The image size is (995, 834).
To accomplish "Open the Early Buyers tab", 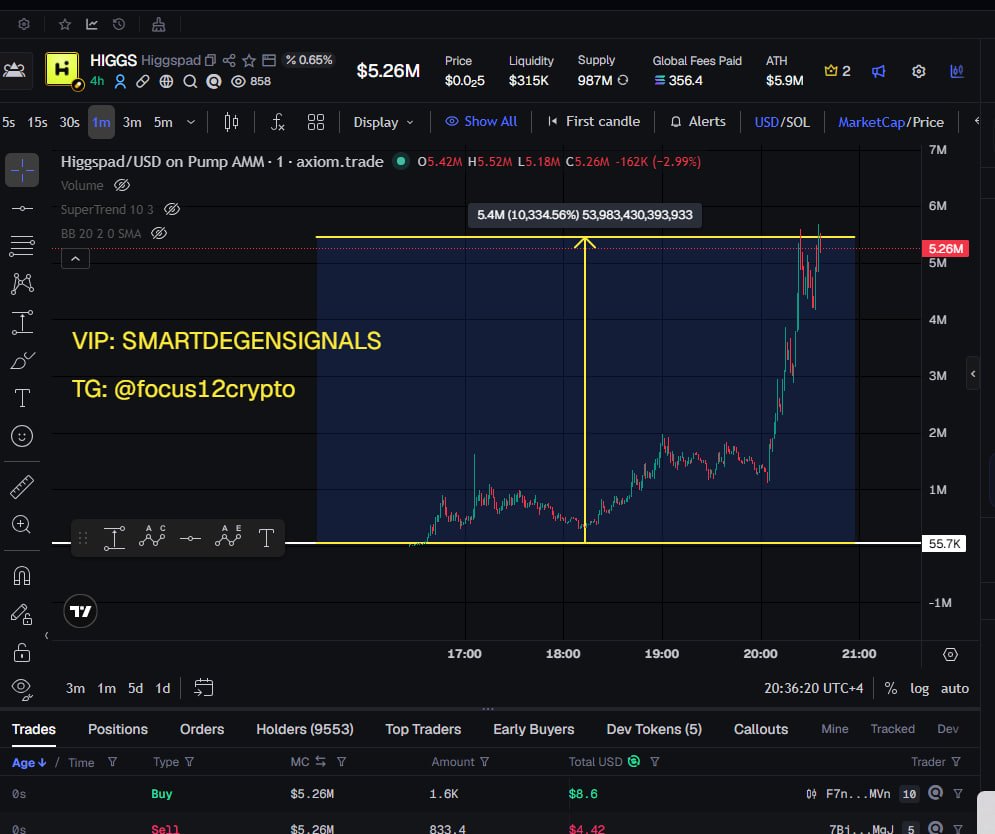I will (x=533, y=729).
